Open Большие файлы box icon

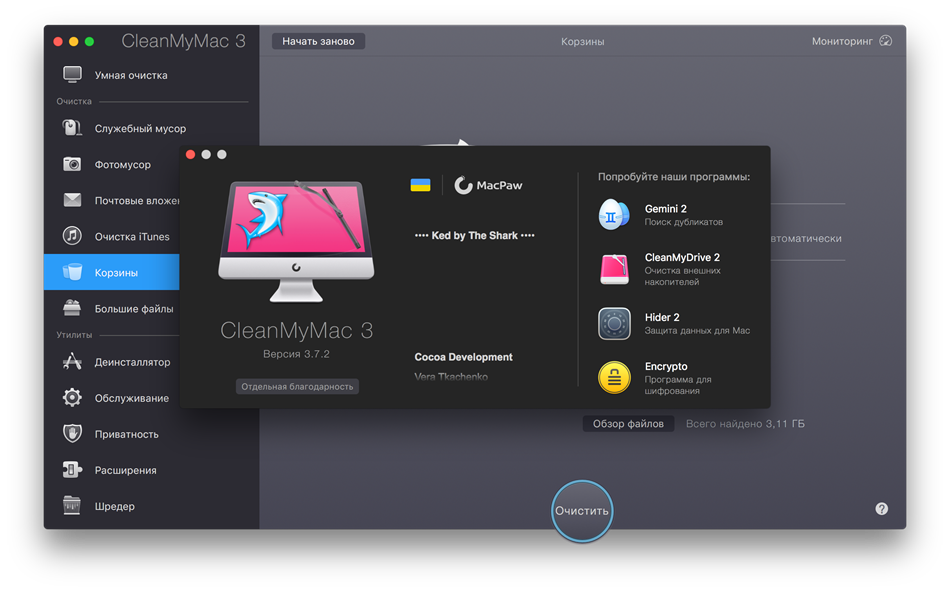72,308
